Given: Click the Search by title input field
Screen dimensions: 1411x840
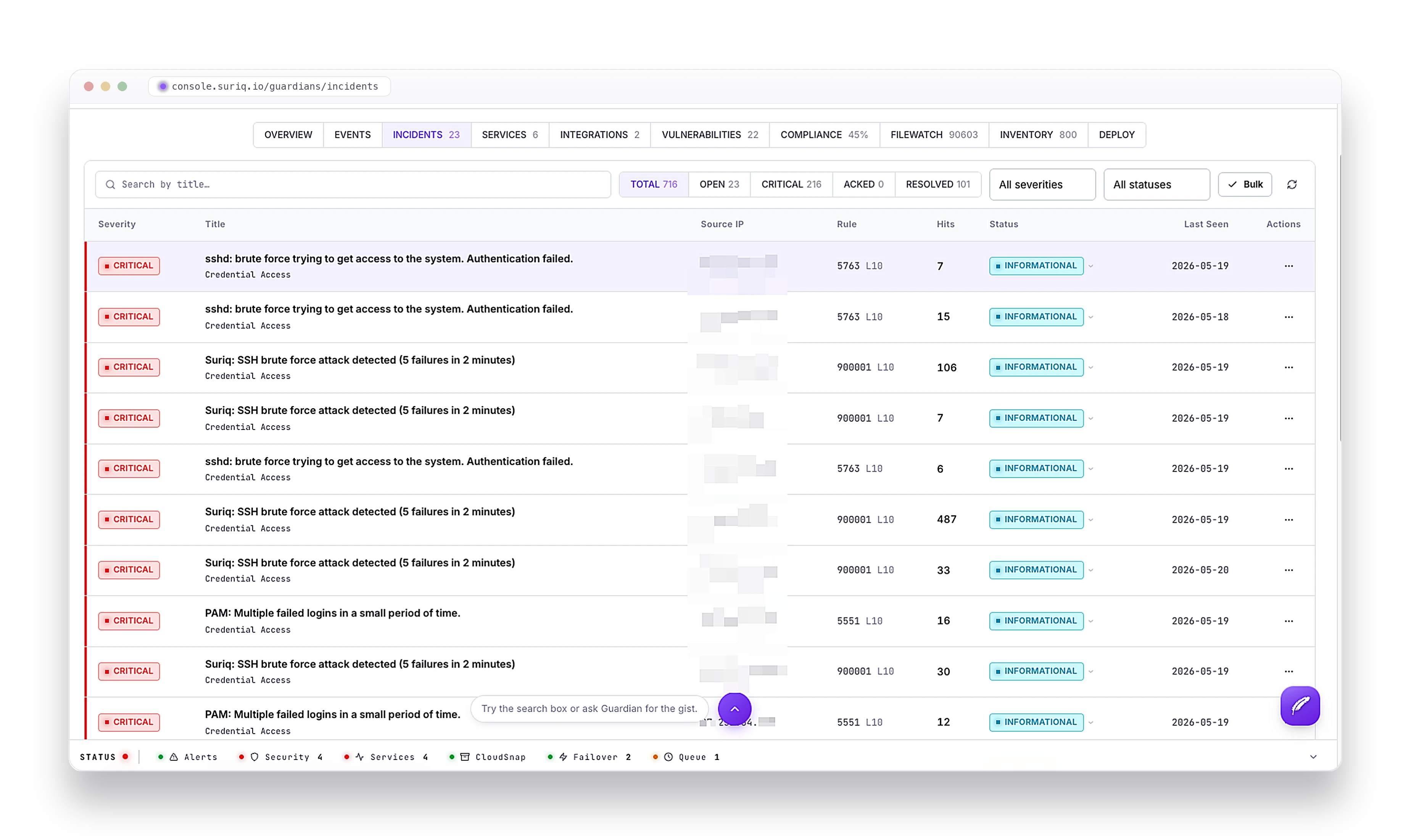Looking at the screenshot, I should tap(353, 185).
